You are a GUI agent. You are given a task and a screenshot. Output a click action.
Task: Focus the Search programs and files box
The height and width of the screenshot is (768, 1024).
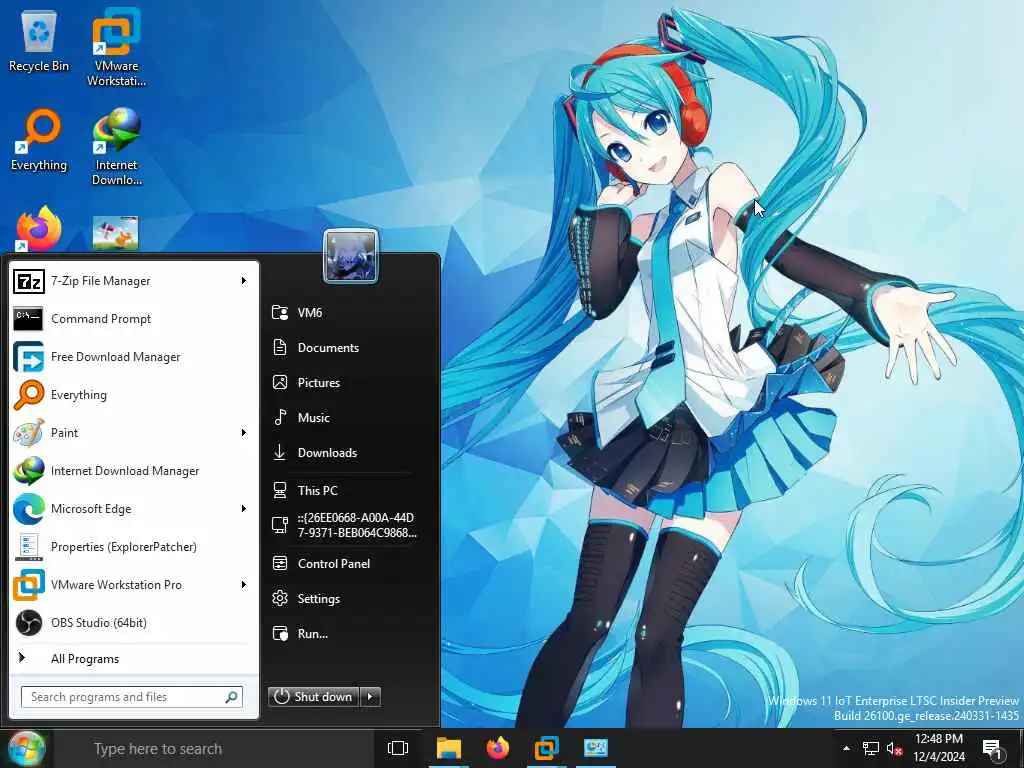pos(132,697)
